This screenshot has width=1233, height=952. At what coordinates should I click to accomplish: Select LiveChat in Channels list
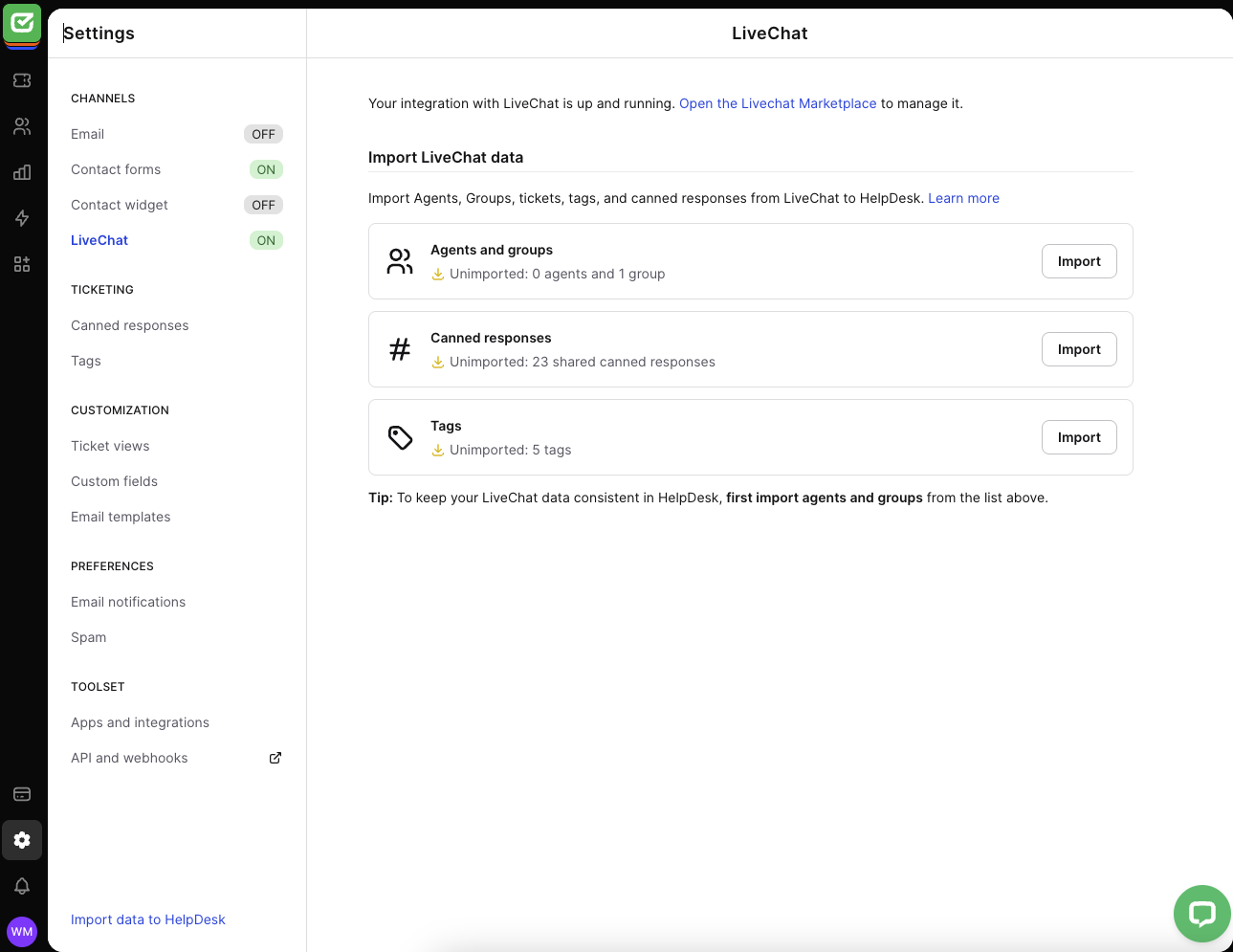tap(99, 240)
